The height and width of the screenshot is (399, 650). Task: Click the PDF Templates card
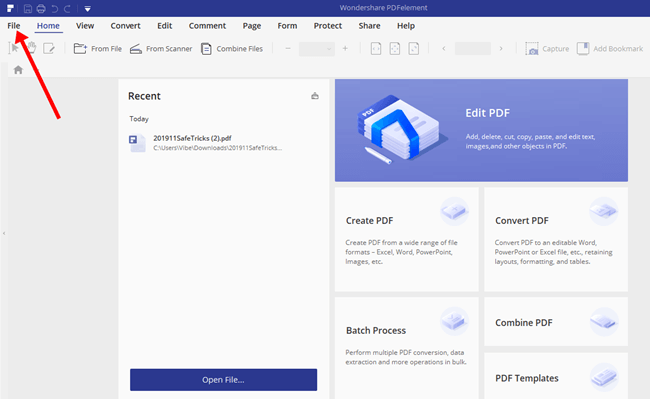pos(556,376)
